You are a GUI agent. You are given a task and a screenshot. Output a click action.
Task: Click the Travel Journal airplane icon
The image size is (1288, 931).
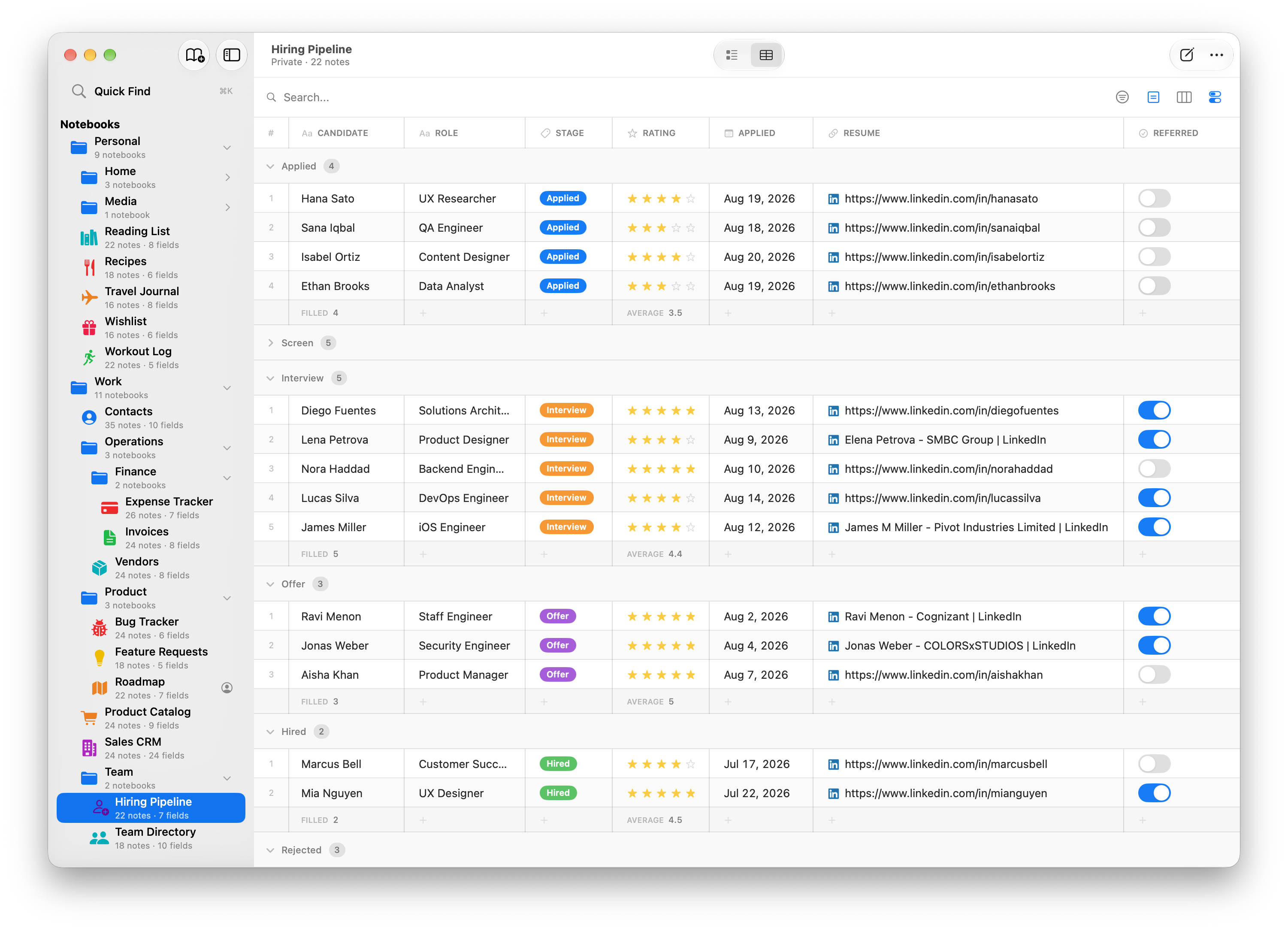pyautogui.click(x=89, y=298)
